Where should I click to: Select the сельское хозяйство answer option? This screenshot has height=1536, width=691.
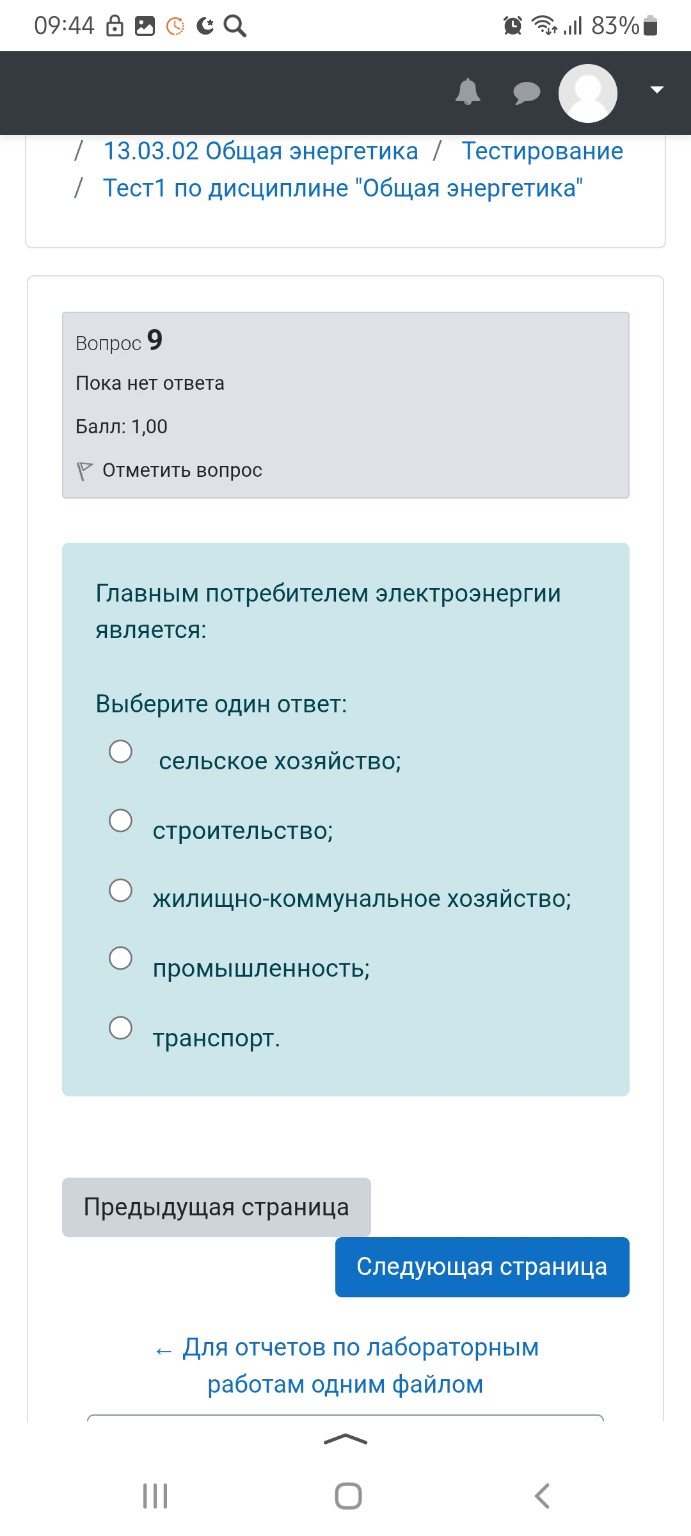click(x=120, y=751)
